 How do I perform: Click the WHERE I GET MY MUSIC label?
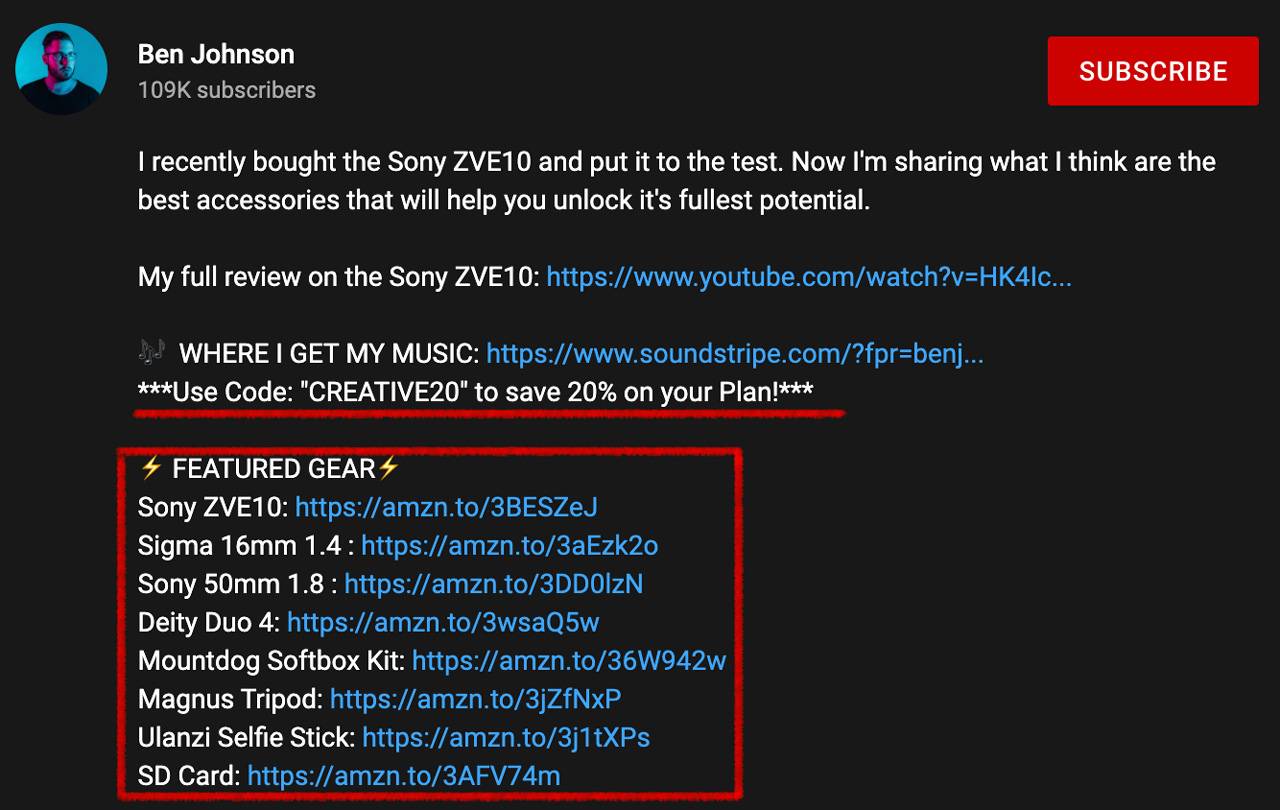[x=329, y=353]
